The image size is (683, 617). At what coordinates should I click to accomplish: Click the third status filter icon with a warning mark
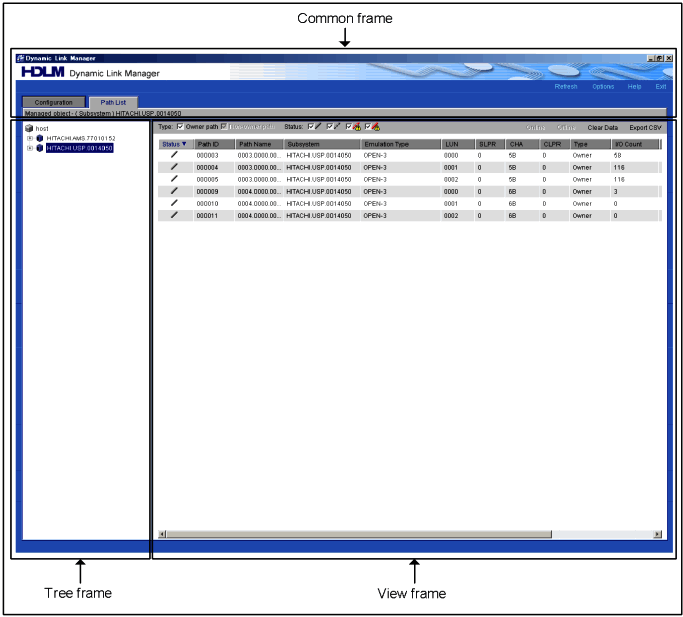356,127
